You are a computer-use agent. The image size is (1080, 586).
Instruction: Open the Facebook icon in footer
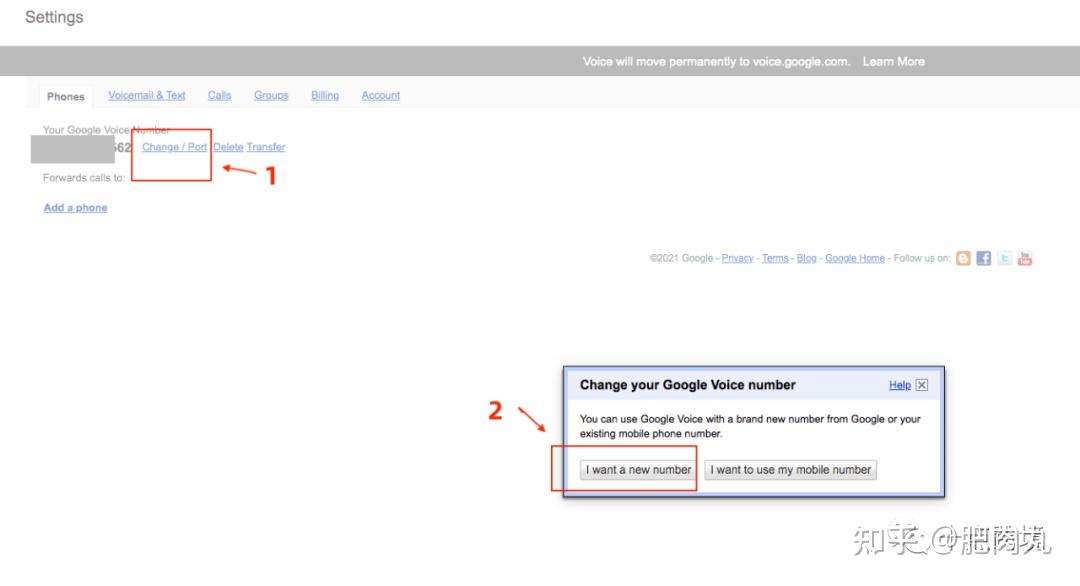[x=984, y=259]
